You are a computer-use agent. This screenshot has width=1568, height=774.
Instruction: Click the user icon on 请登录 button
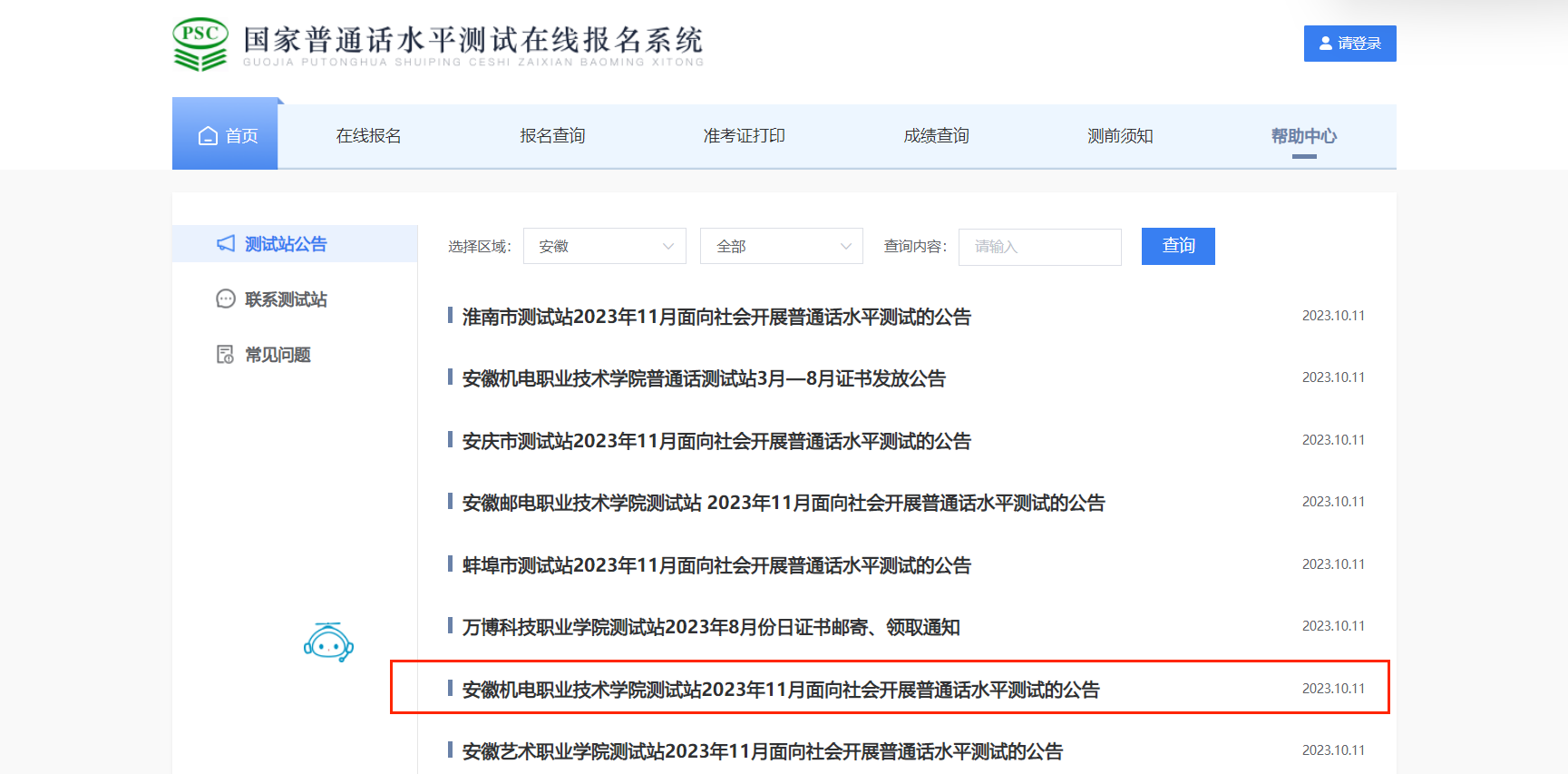click(1326, 44)
